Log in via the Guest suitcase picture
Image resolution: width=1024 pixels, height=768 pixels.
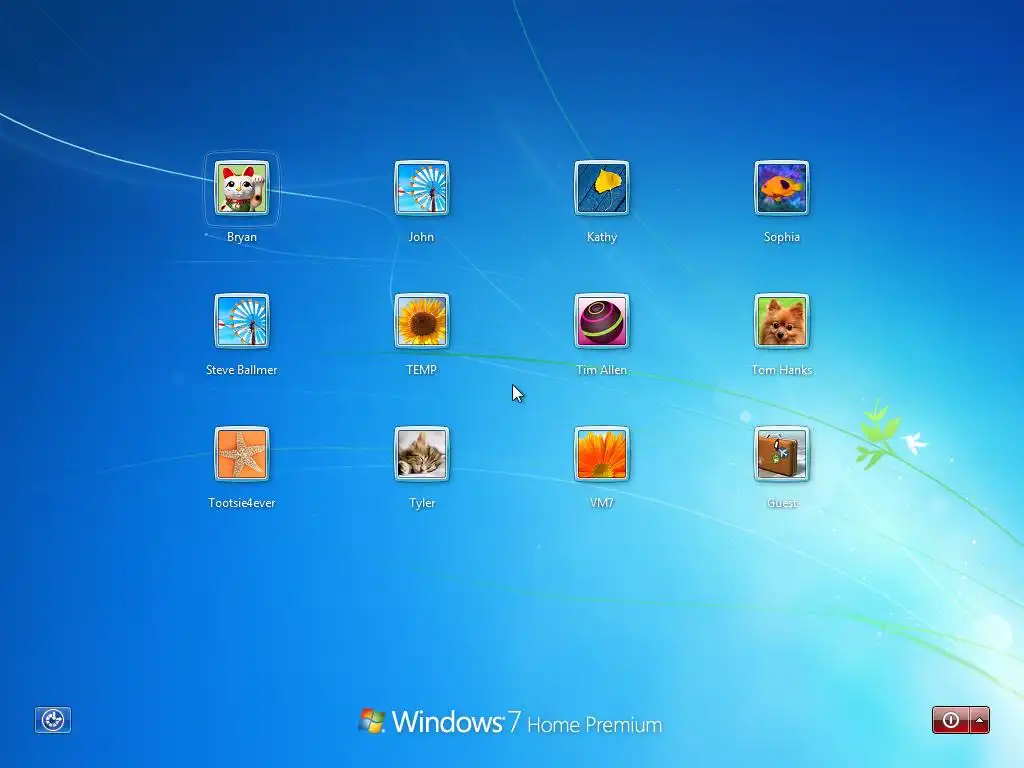click(782, 454)
